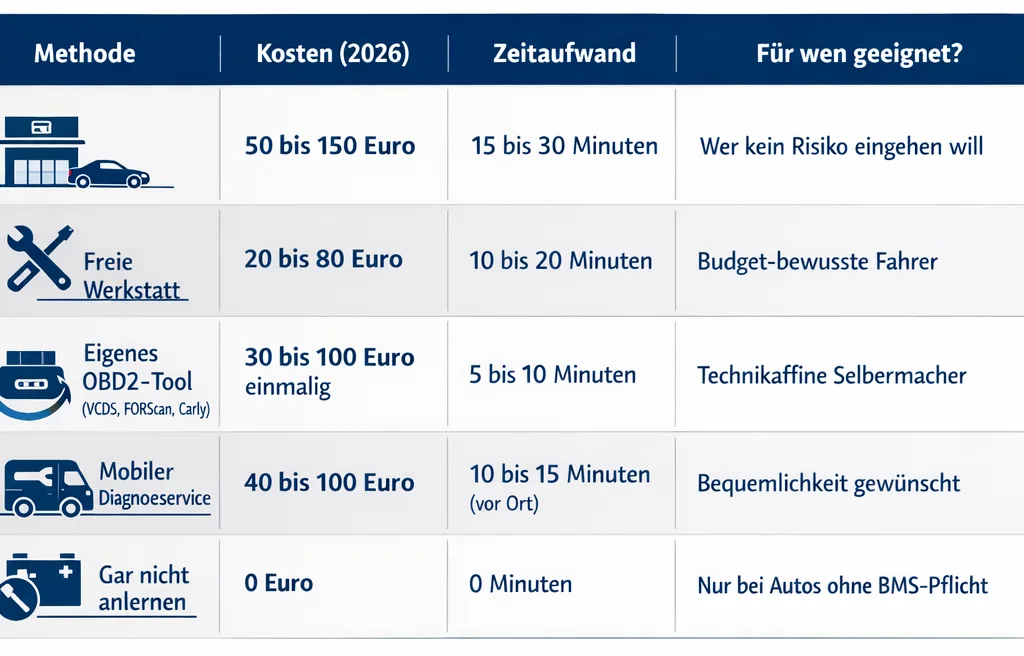Viewport: 1024px width, 656px height.
Task: Select the Für wen geeignet? header
Action: 859,53
